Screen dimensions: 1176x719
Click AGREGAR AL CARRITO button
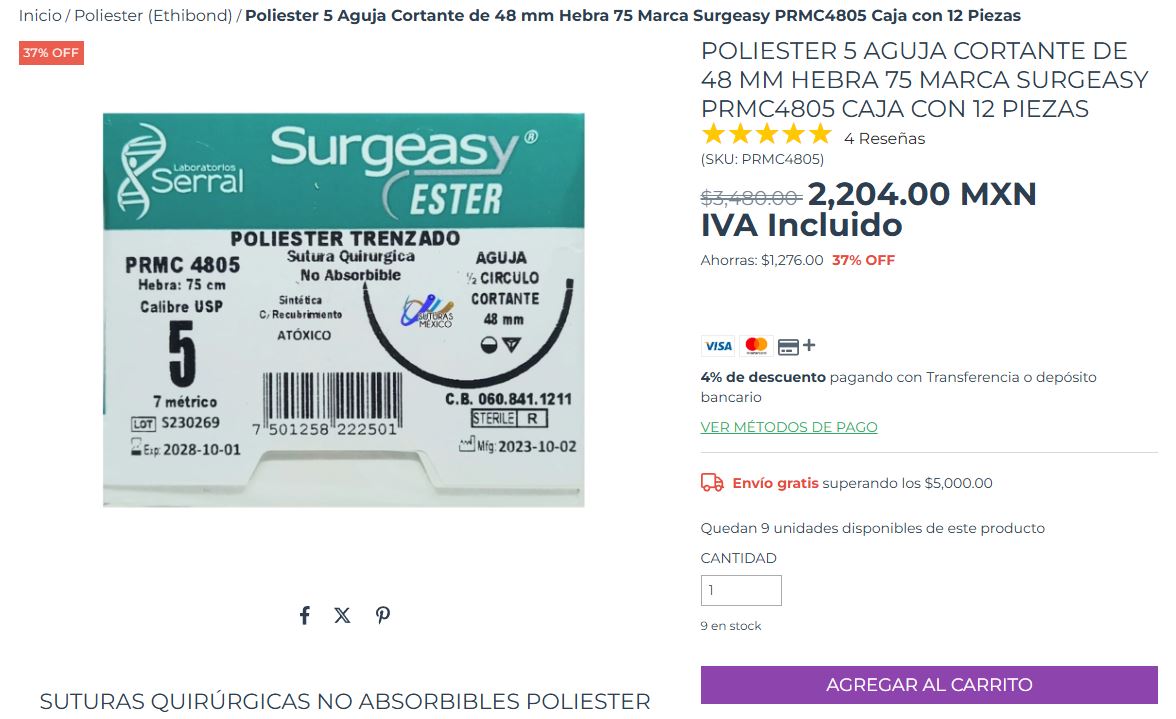(x=929, y=685)
